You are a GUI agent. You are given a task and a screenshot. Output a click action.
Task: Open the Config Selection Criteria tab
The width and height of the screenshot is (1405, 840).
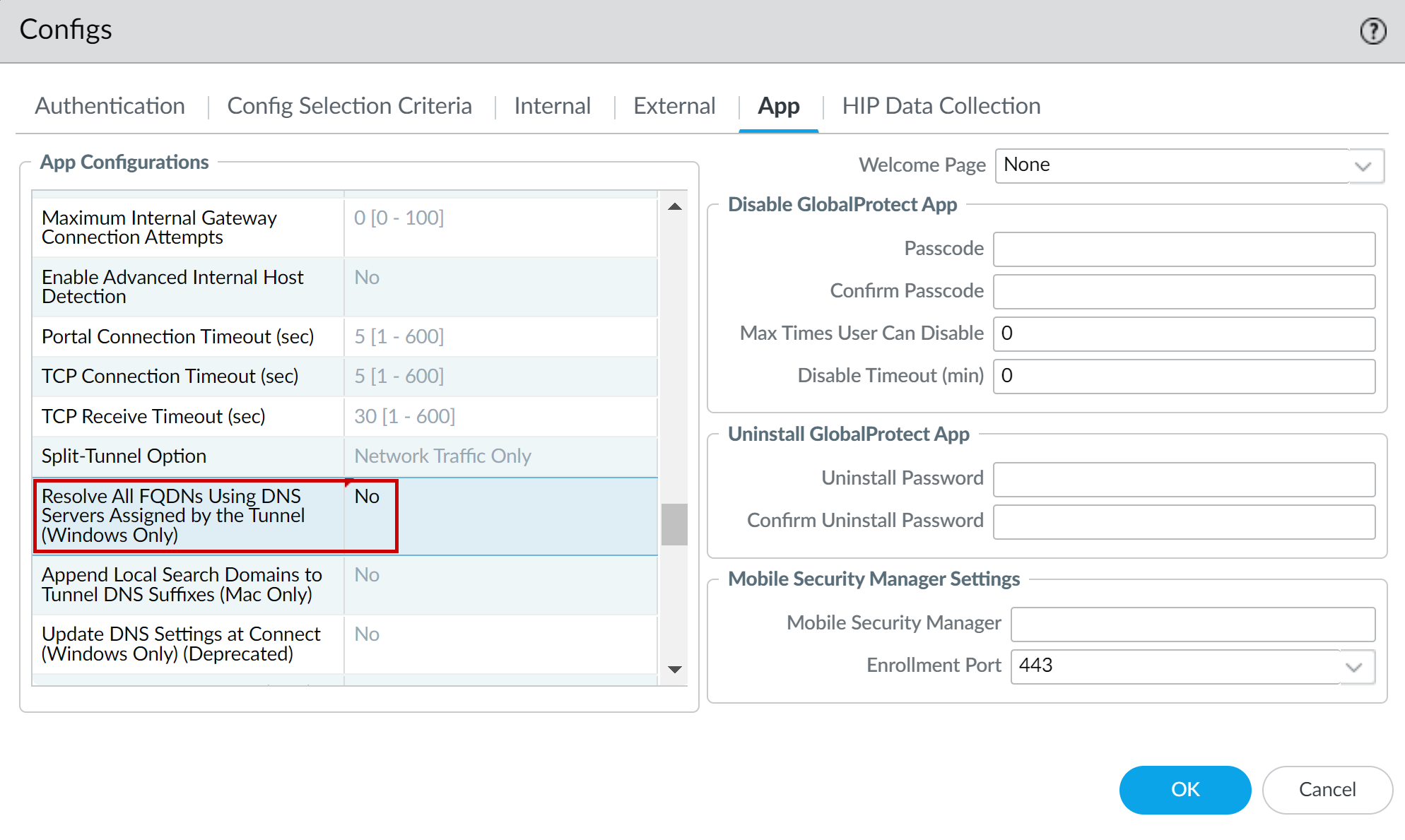pyautogui.click(x=349, y=106)
